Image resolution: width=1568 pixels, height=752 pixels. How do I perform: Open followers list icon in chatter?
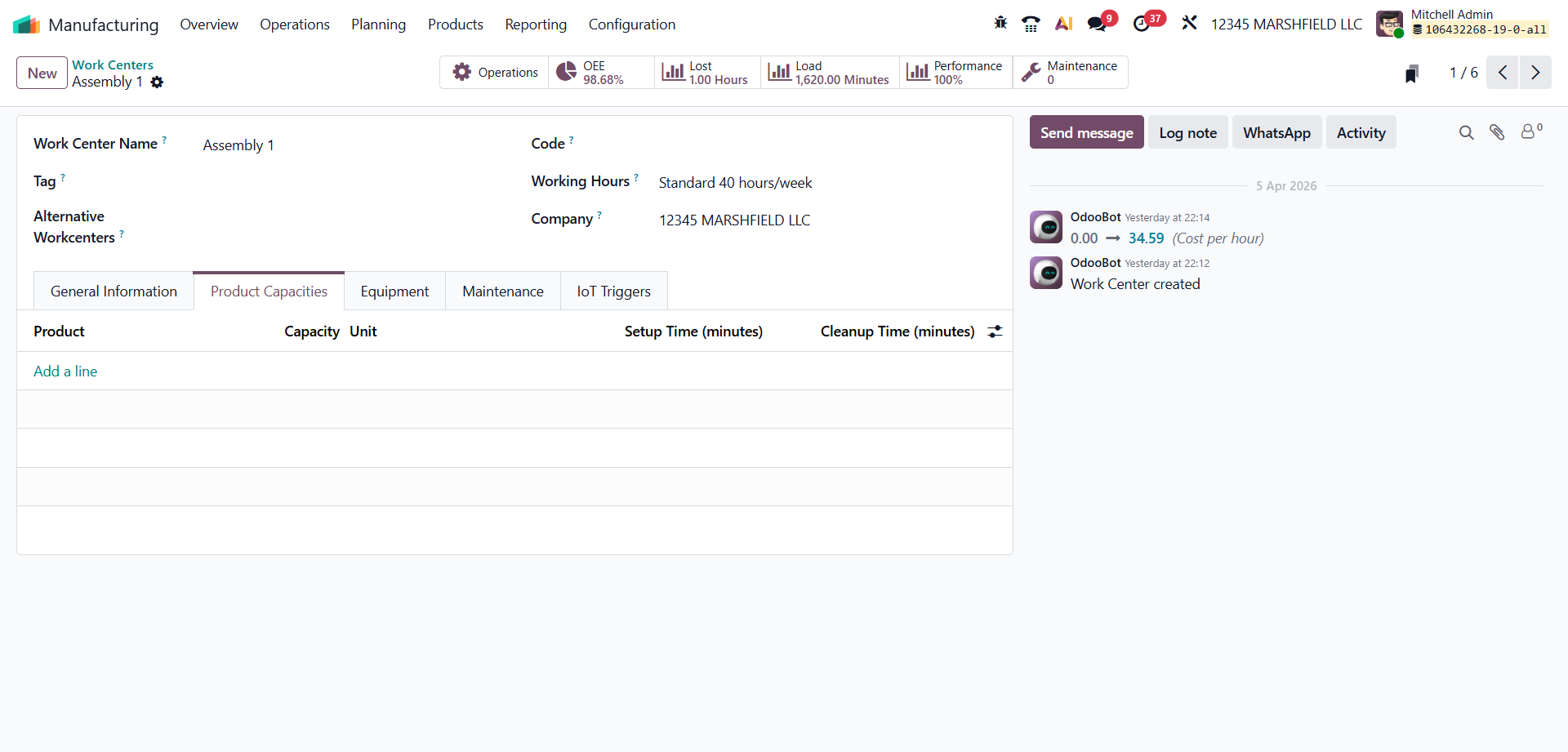(1529, 131)
